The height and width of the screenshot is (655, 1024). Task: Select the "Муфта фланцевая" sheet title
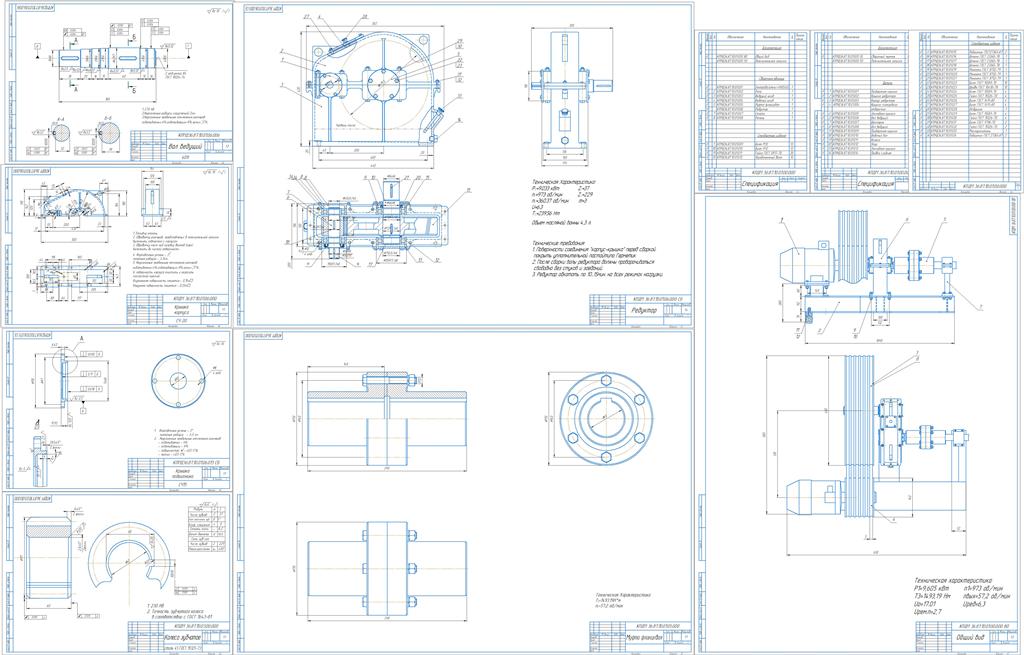coord(644,635)
